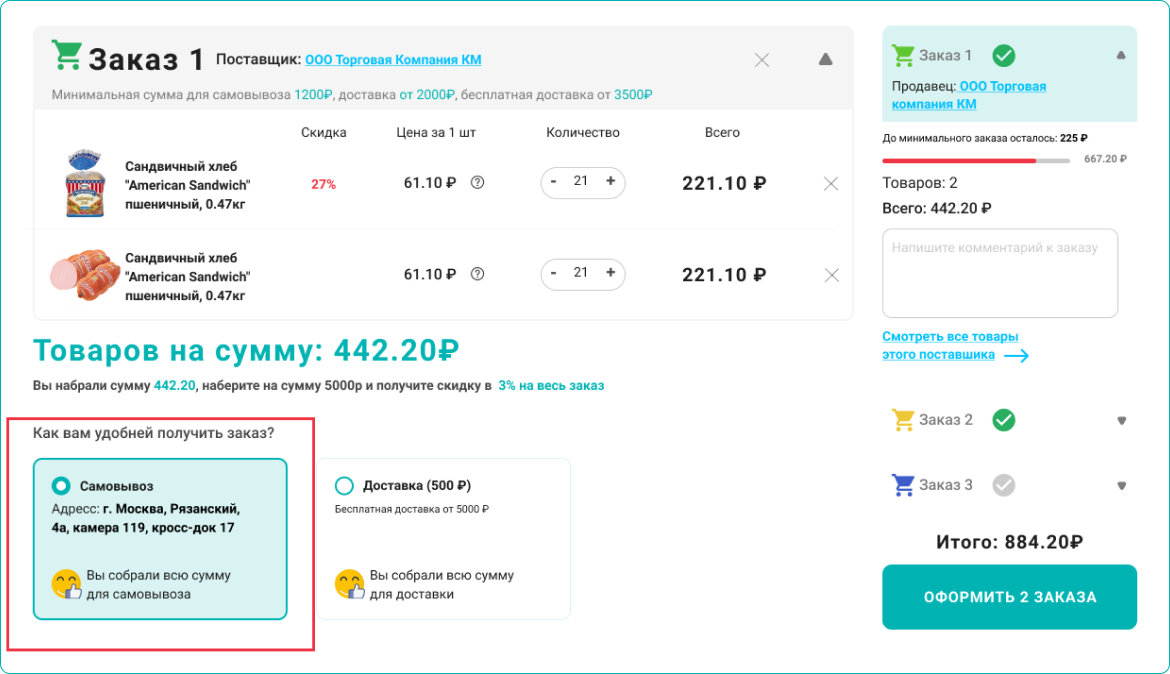Click the green checkmark next to Order 2
This screenshot has width=1170, height=674.
click(x=1004, y=420)
